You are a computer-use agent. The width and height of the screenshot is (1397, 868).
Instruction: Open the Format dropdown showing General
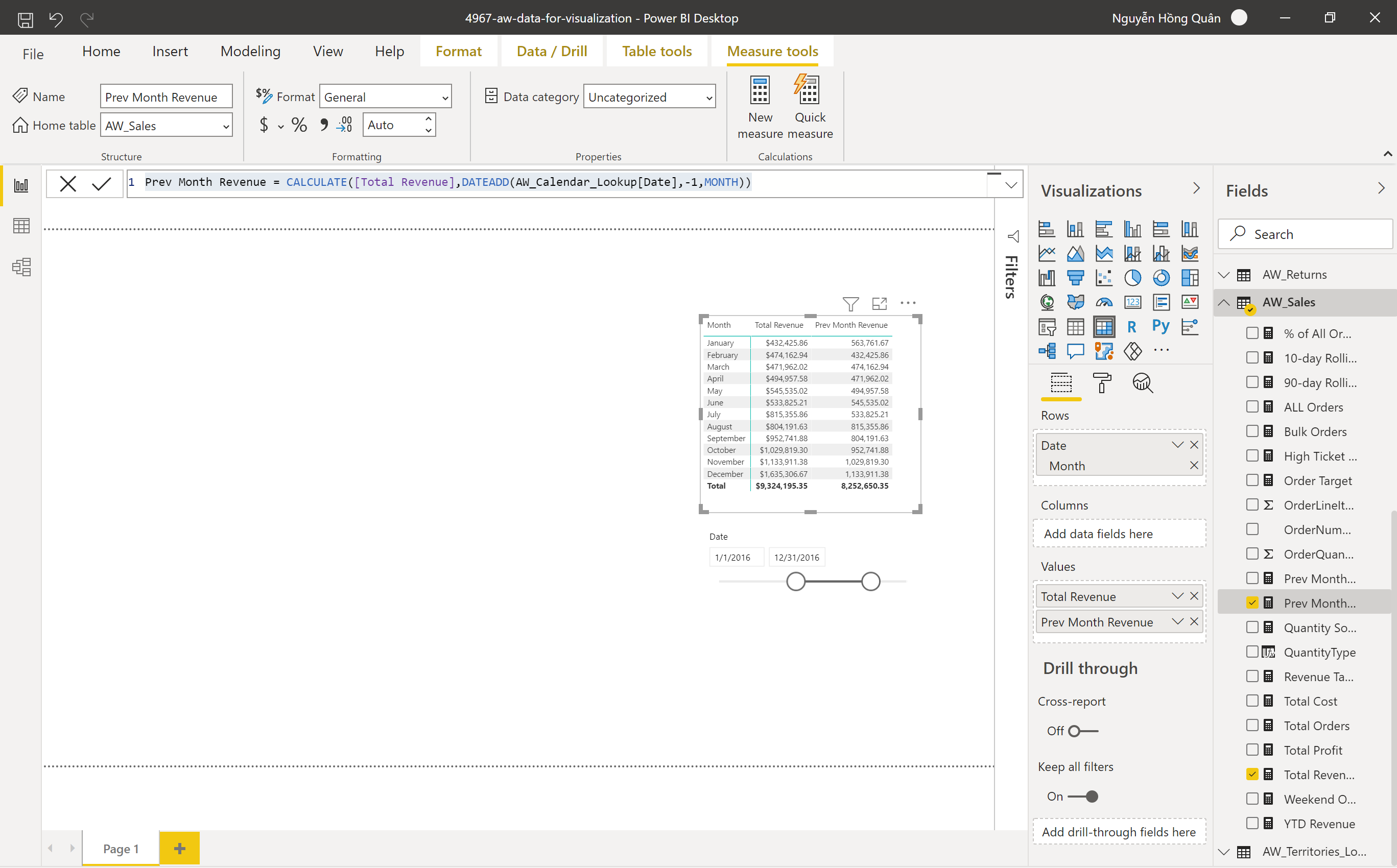385,97
